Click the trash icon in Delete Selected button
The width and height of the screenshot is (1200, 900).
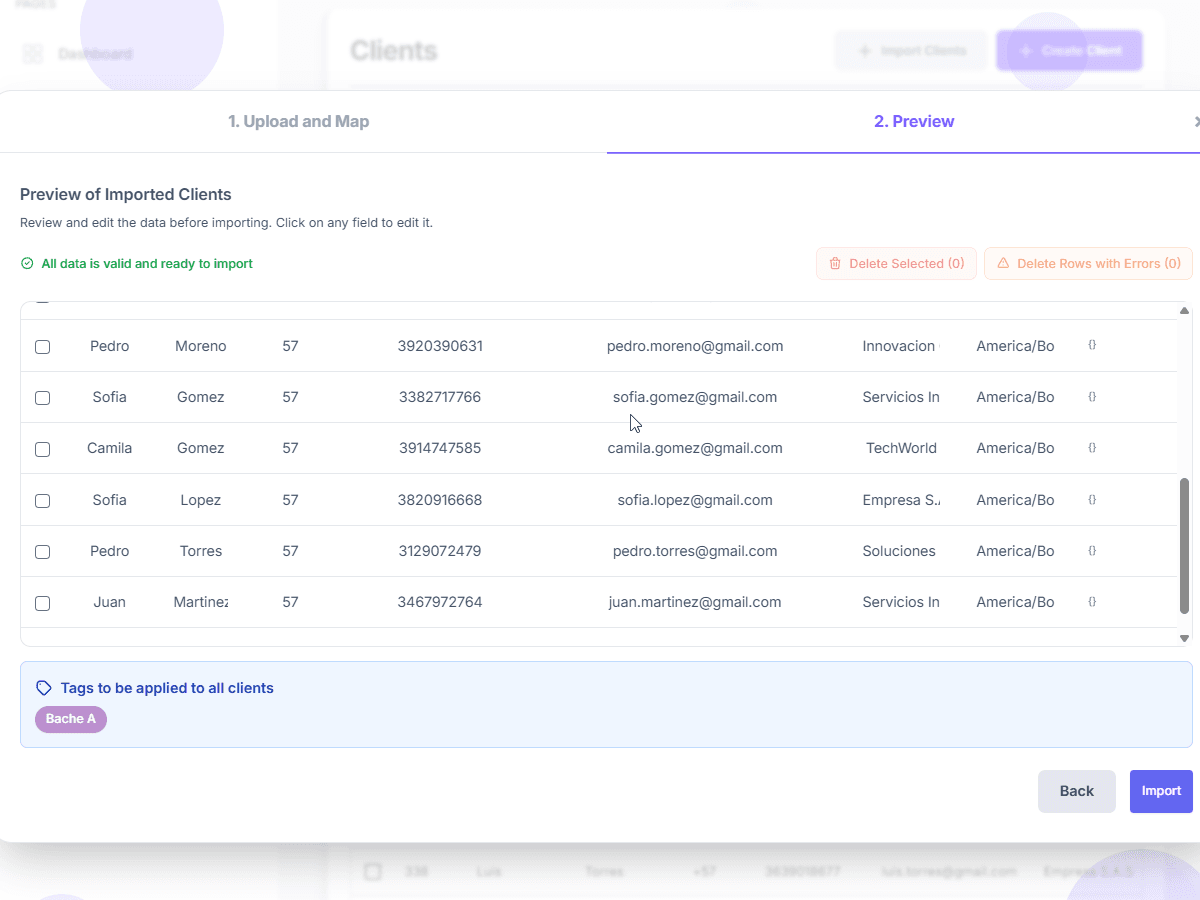tap(835, 263)
